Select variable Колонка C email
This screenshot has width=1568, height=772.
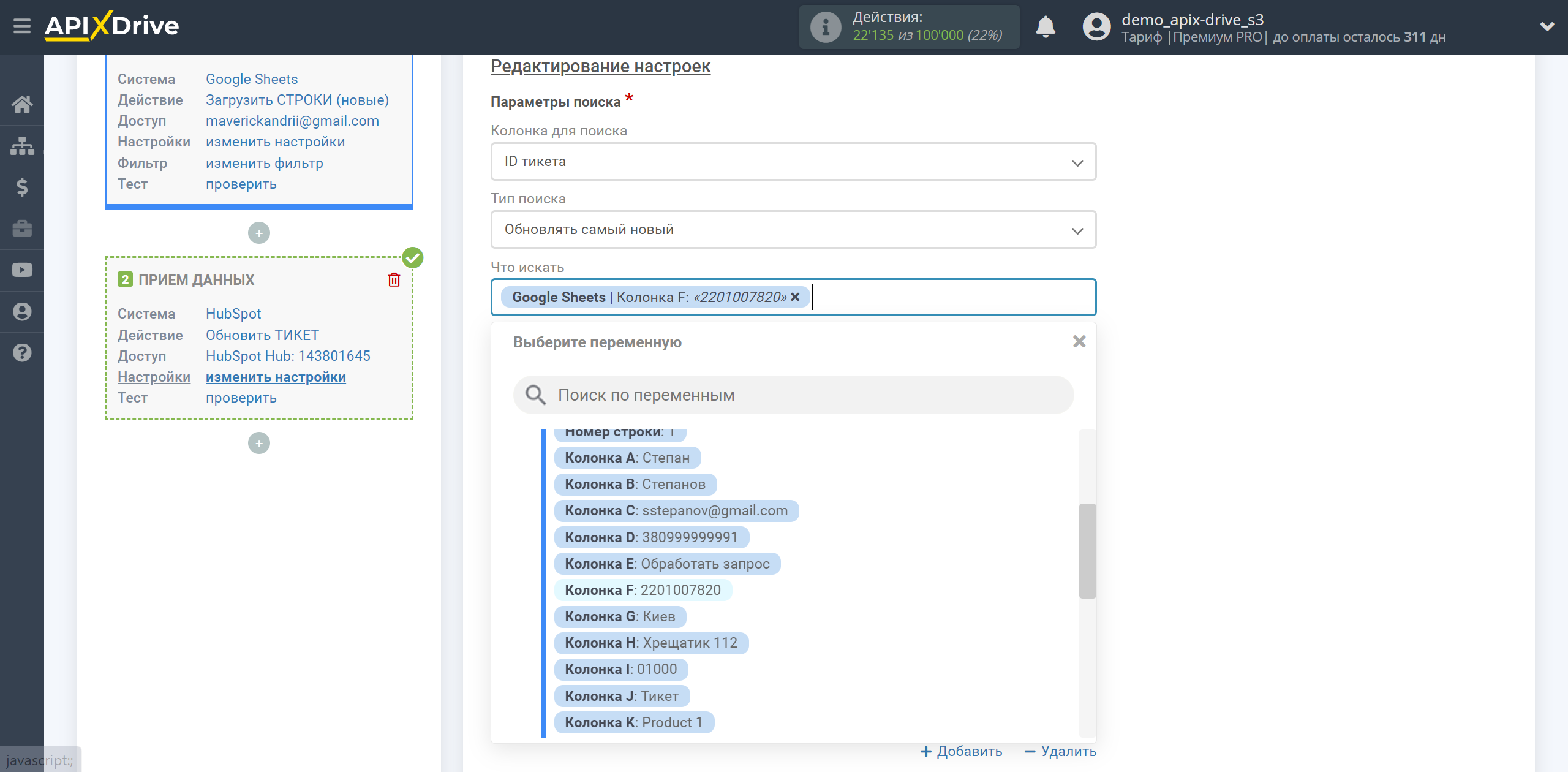(x=676, y=510)
